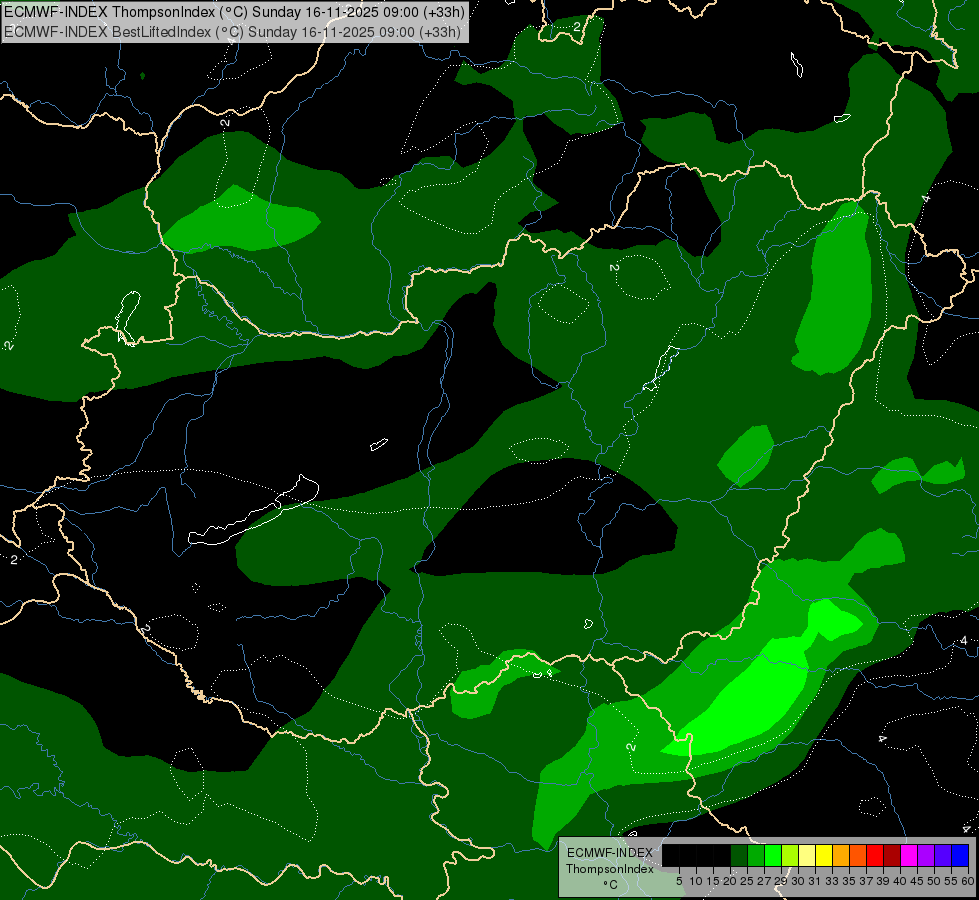Click legend tick value 60
The image size is (979, 900).
coord(968,881)
